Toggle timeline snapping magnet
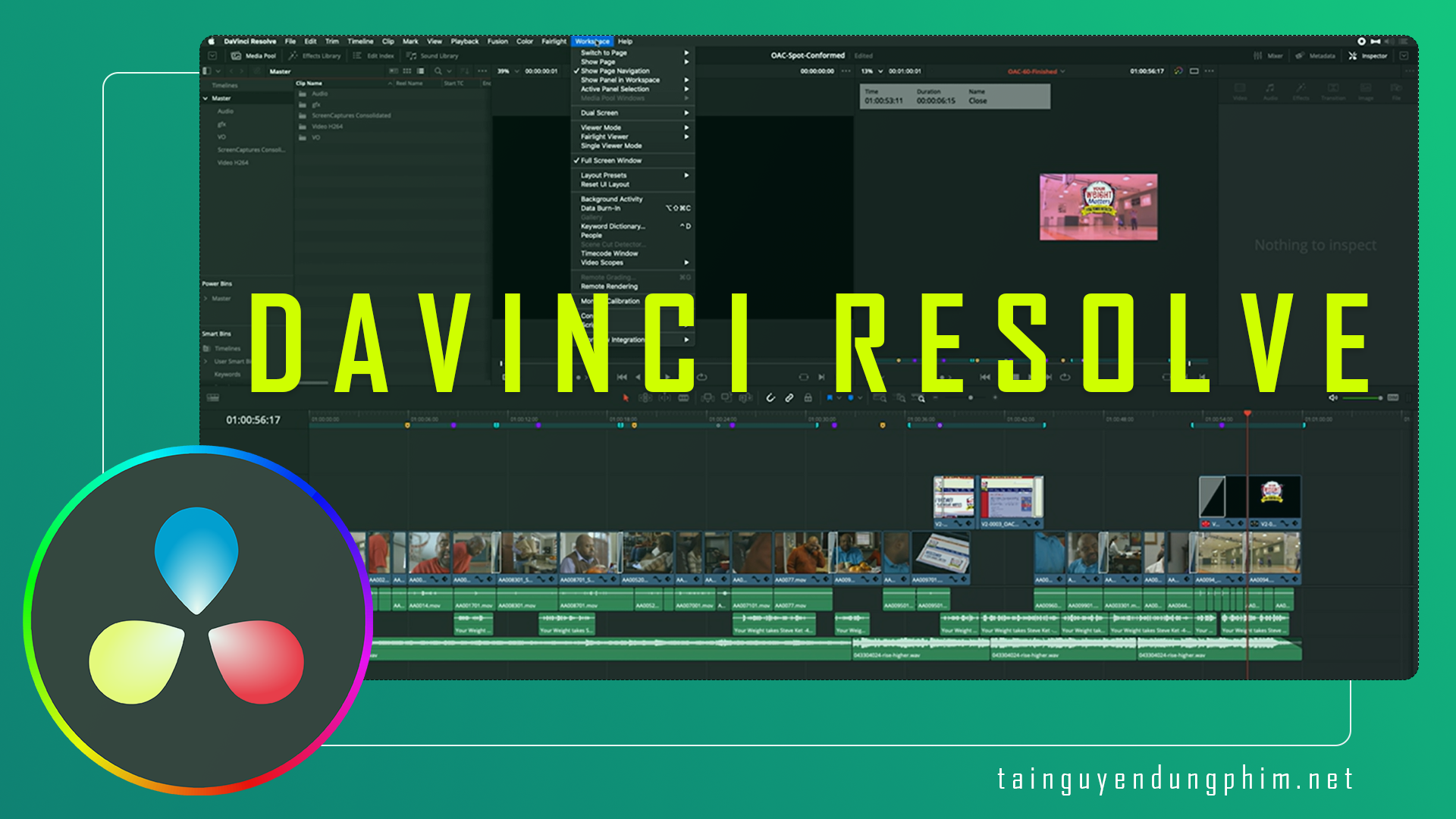 click(770, 397)
